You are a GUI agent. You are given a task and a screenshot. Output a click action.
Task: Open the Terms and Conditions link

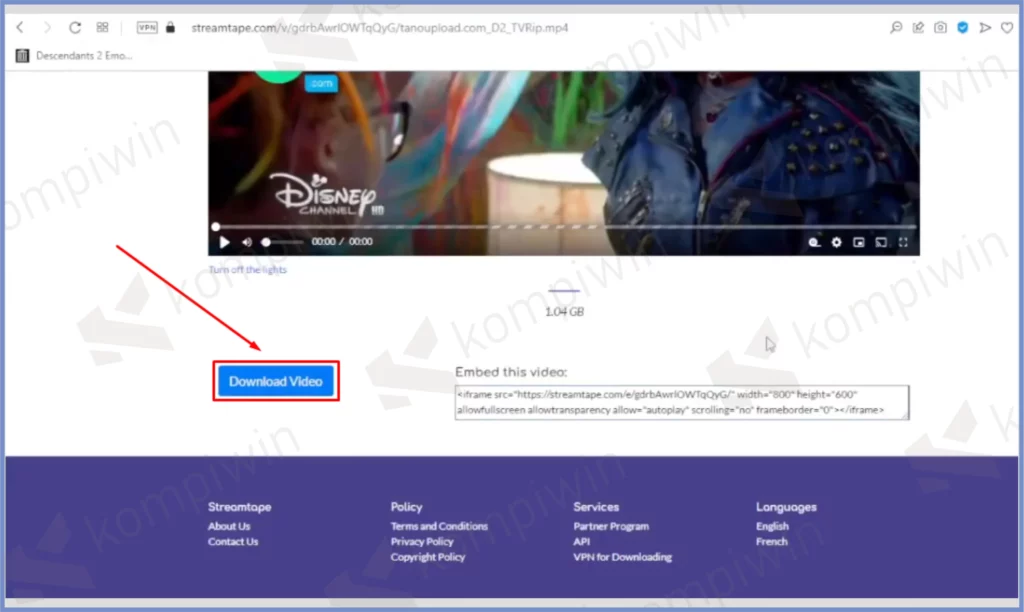[x=439, y=526]
